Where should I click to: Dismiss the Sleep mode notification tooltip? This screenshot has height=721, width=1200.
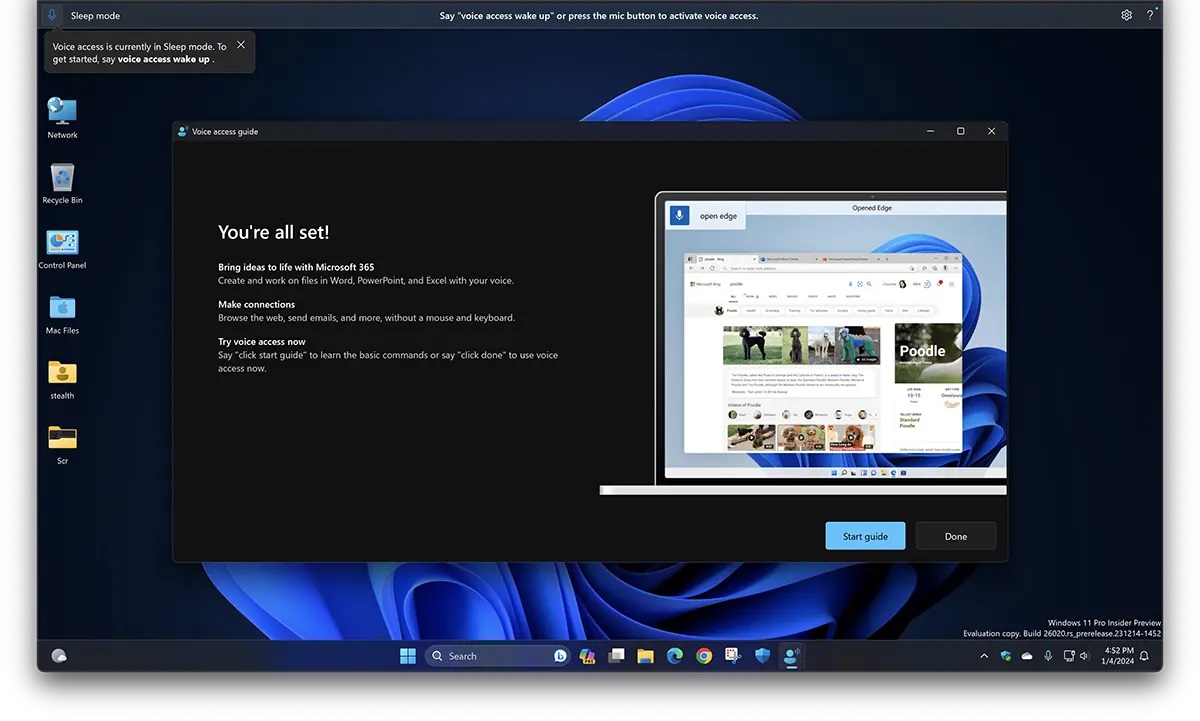241,45
